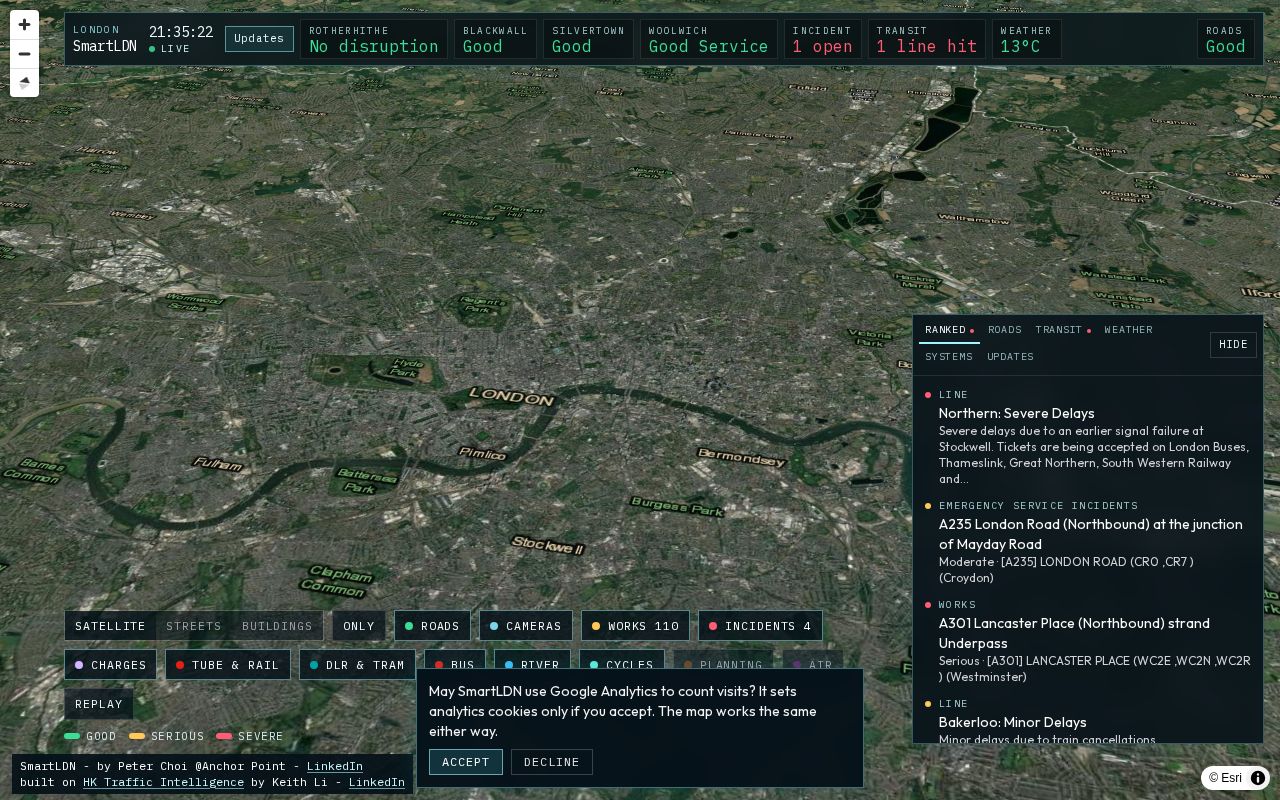
Task: Click the Severe legend swatch
Action: pos(224,737)
